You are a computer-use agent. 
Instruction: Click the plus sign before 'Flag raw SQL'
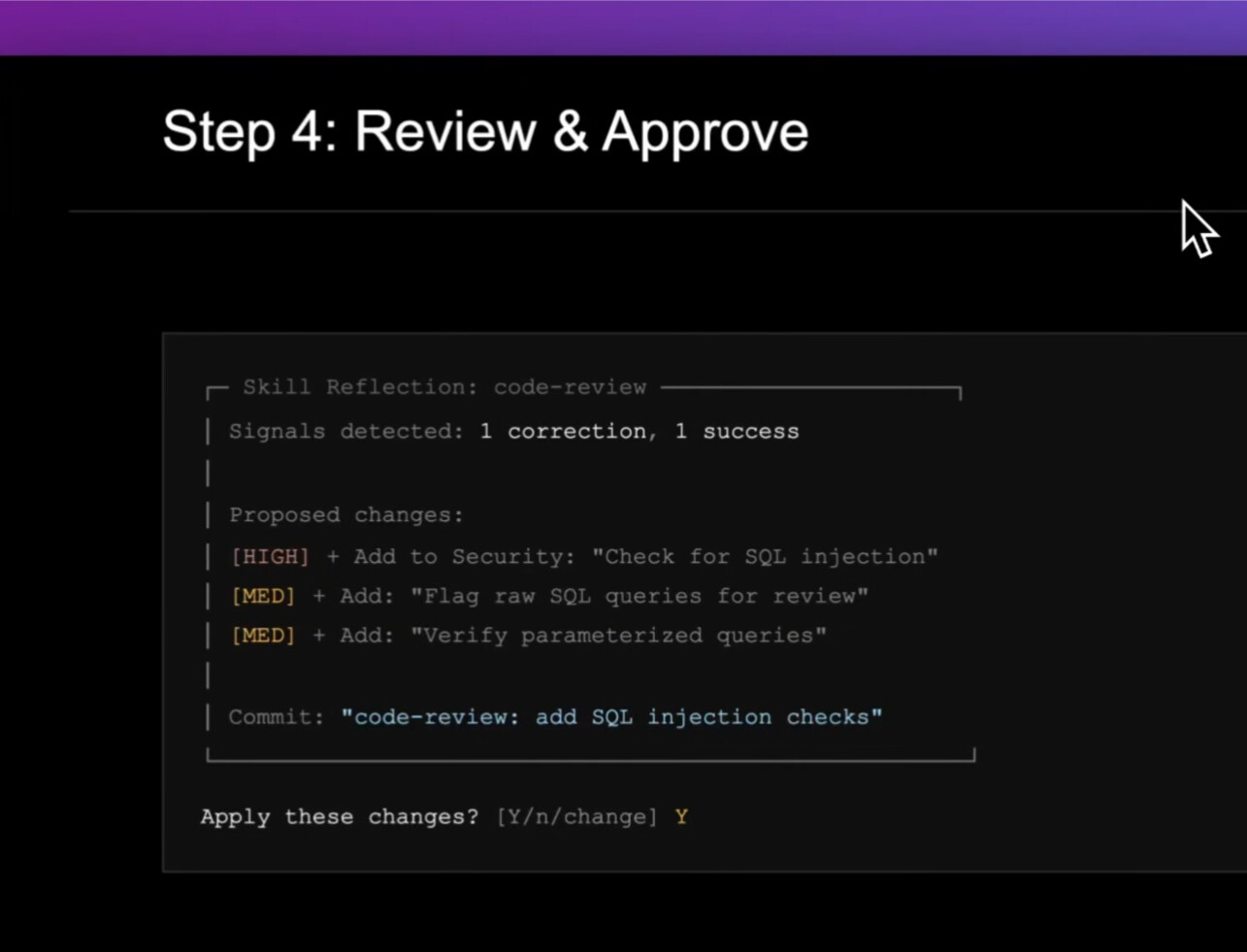318,596
